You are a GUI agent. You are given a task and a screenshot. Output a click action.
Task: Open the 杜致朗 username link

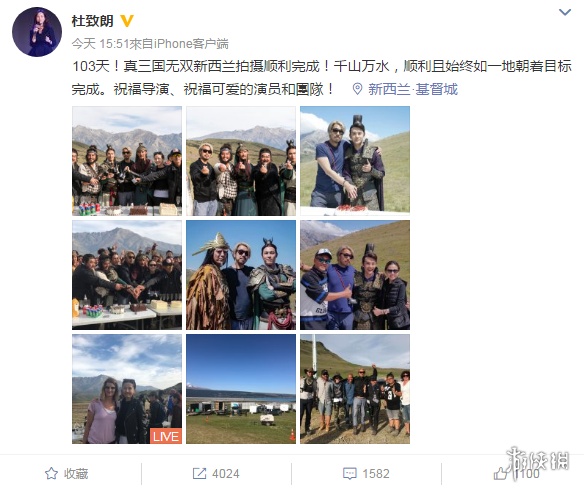[x=92, y=21]
